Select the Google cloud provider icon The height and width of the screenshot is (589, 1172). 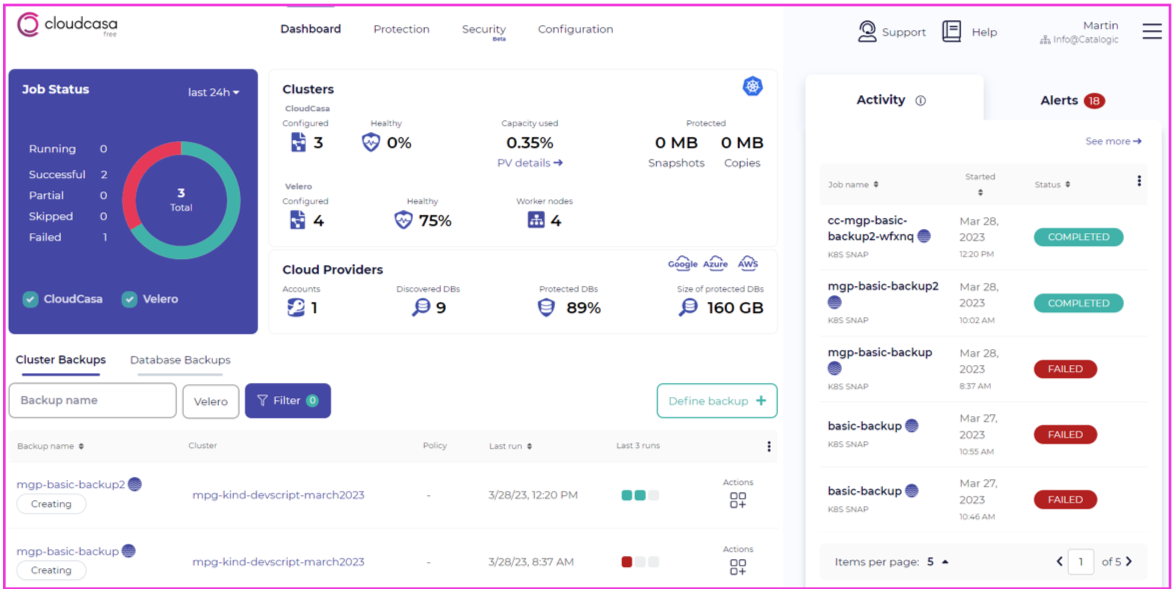pos(682,262)
